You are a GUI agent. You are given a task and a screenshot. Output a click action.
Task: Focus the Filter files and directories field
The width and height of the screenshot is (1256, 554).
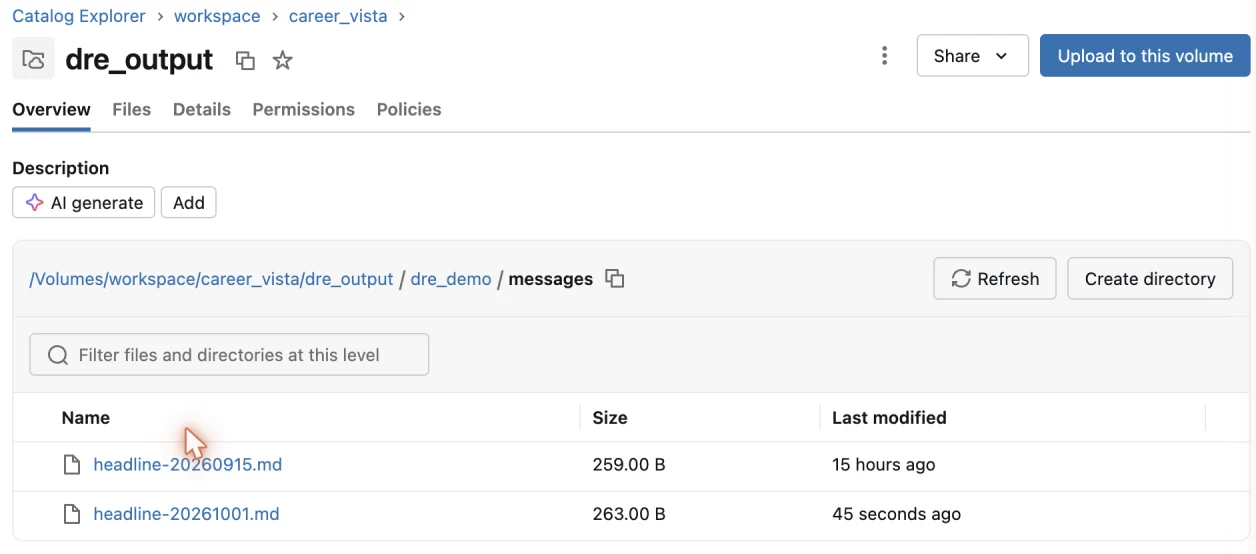click(229, 355)
